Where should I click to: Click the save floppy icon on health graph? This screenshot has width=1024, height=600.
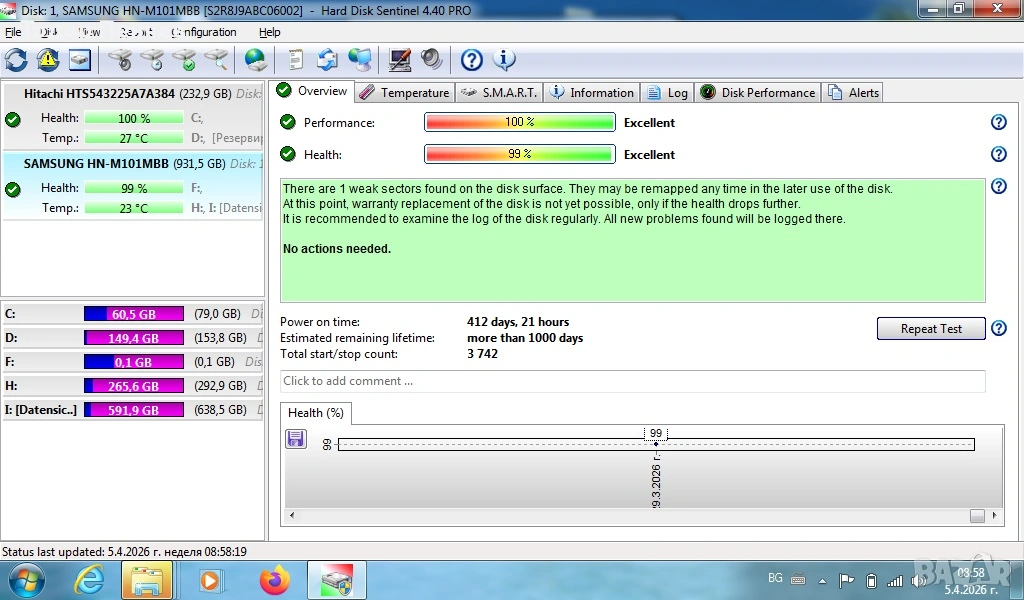click(x=296, y=439)
